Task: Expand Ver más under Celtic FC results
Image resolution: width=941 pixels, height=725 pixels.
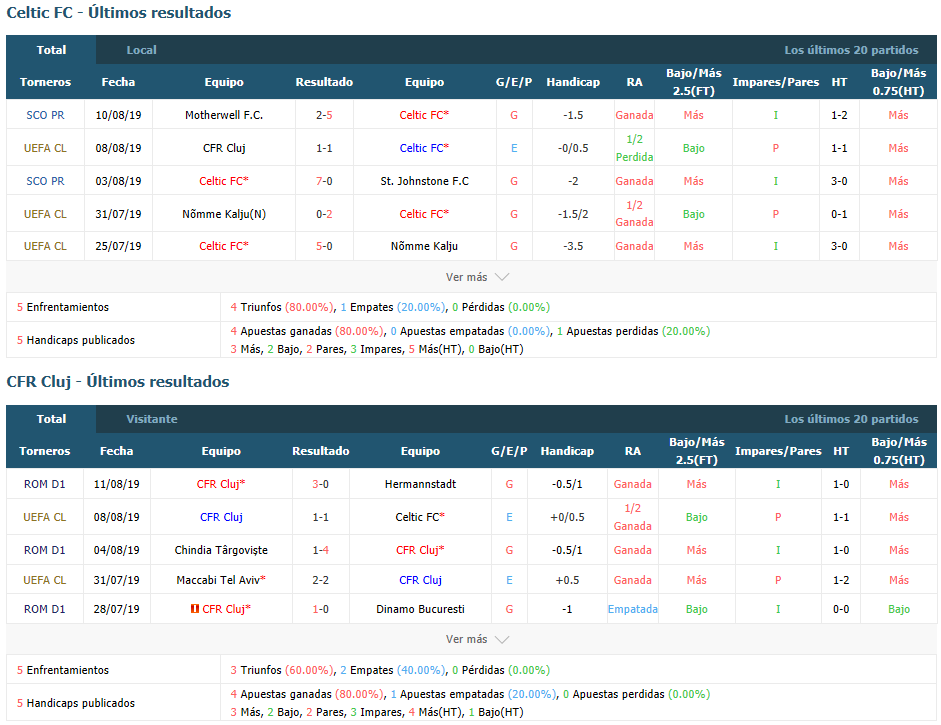Action: [477, 277]
